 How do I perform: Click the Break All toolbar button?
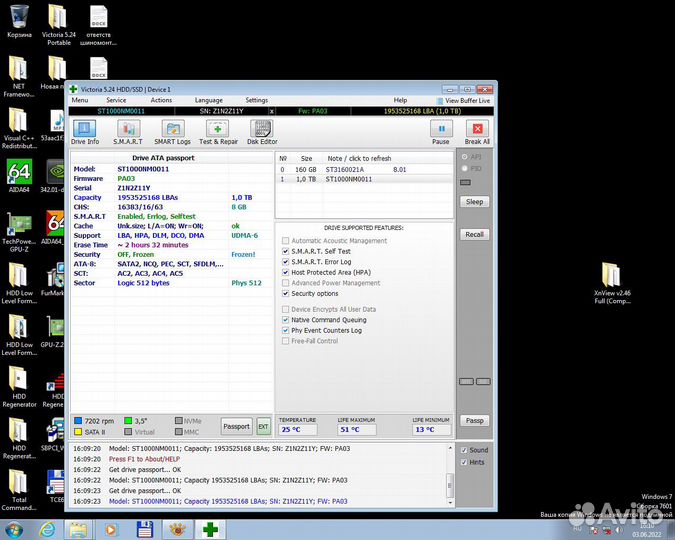[x=477, y=132]
